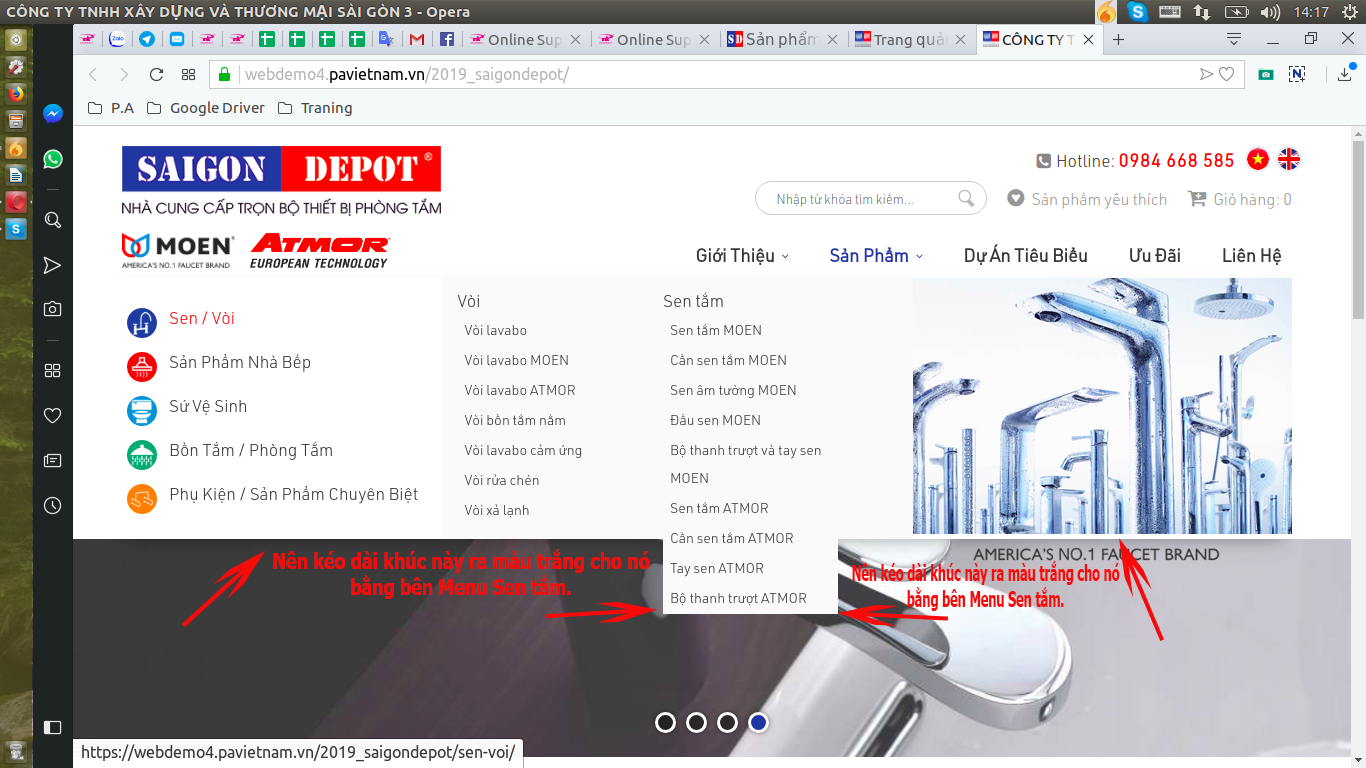Click the Bồn Tắm / Phòng Tắm shower icon
1366x768 pixels.
(x=142, y=455)
